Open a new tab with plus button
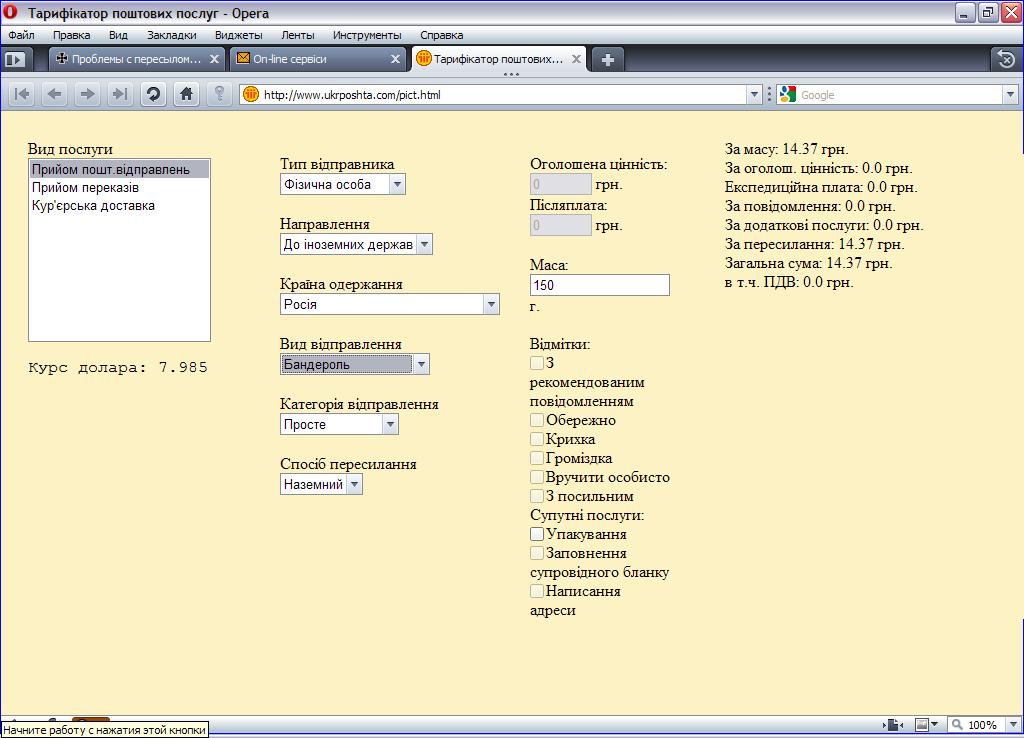 [x=607, y=59]
